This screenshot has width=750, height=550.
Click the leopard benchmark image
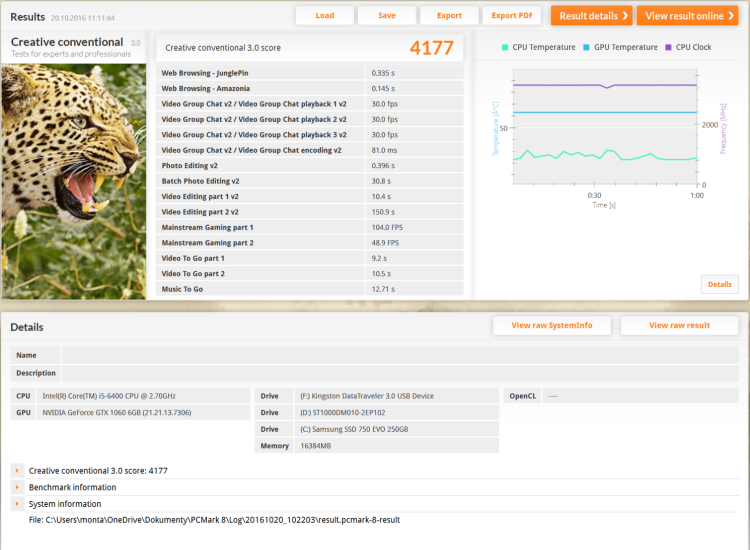click(x=74, y=182)
